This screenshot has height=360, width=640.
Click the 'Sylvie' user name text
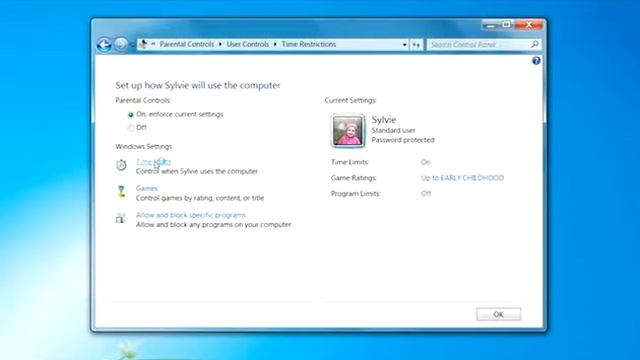(384, 120)
